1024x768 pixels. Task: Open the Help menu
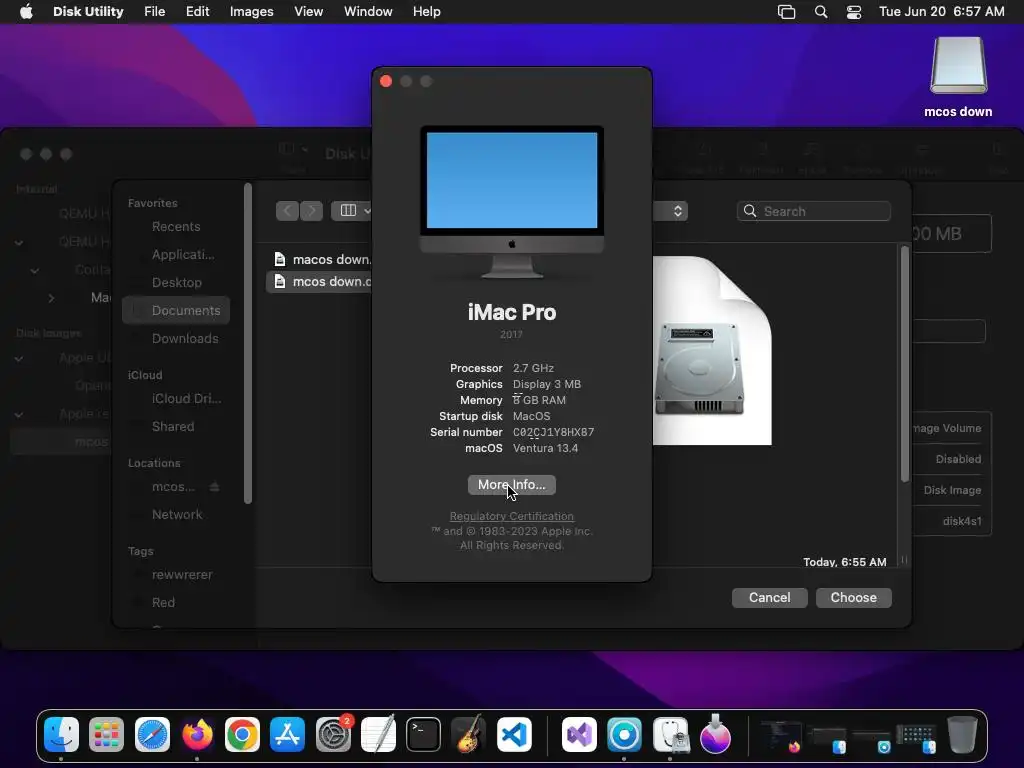pyautogui.click(x=426, y=12)
